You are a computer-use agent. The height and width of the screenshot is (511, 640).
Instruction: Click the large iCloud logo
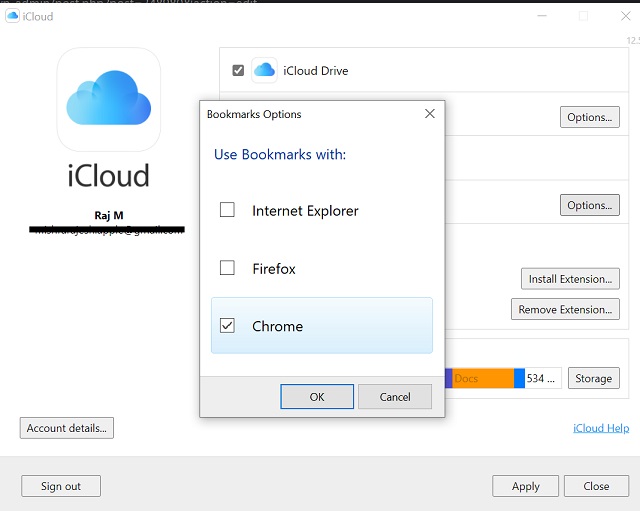[x=109, y=99]
